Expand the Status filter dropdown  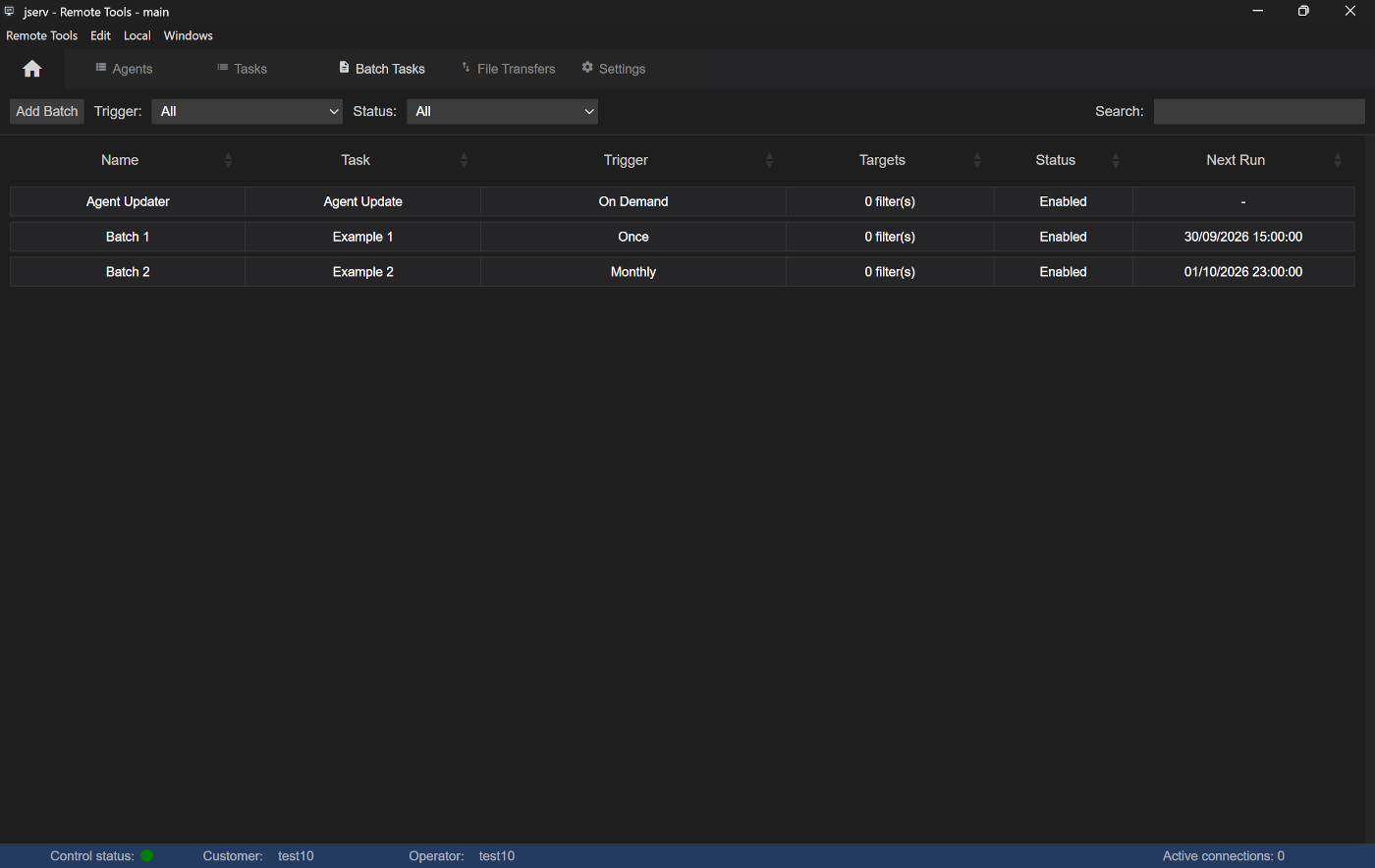click(502, 111)
